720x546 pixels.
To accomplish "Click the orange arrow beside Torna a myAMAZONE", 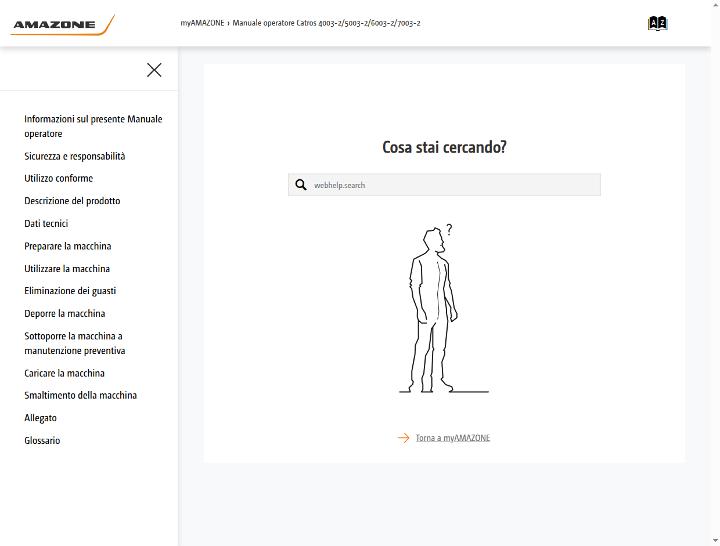I will coord(404,438).
